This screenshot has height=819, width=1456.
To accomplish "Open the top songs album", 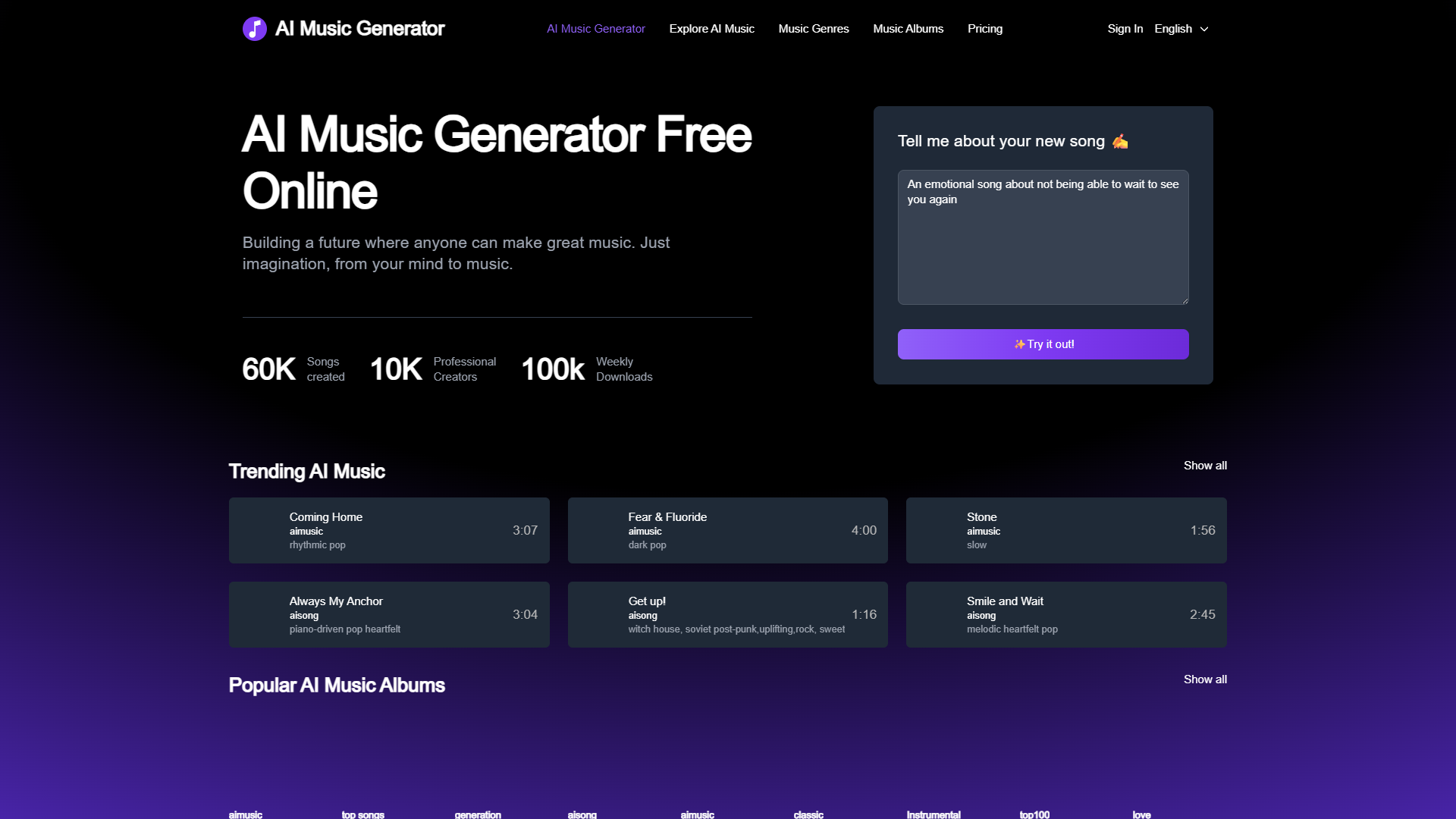I will pos(362,814).
